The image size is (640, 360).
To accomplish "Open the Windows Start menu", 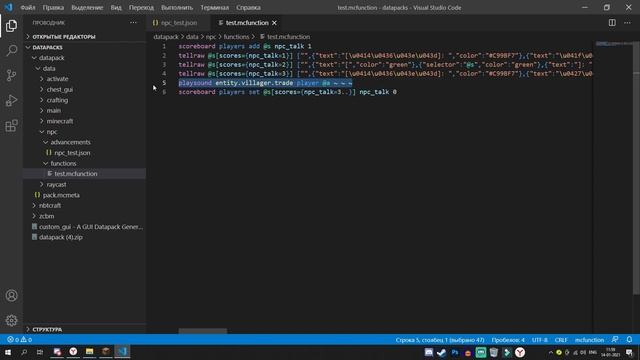I will tap(8, 352).
